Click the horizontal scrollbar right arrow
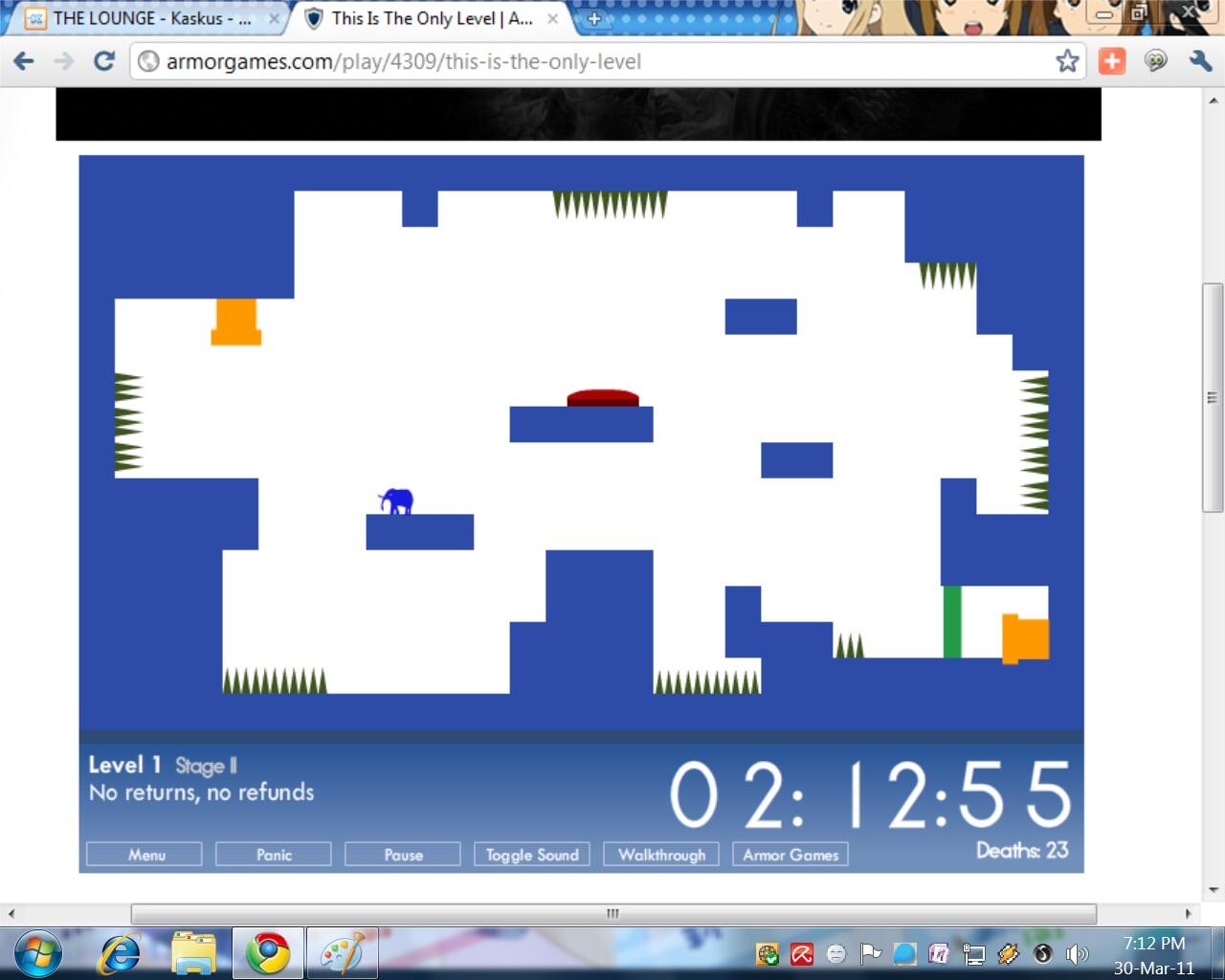 (x=1189, y=914)
